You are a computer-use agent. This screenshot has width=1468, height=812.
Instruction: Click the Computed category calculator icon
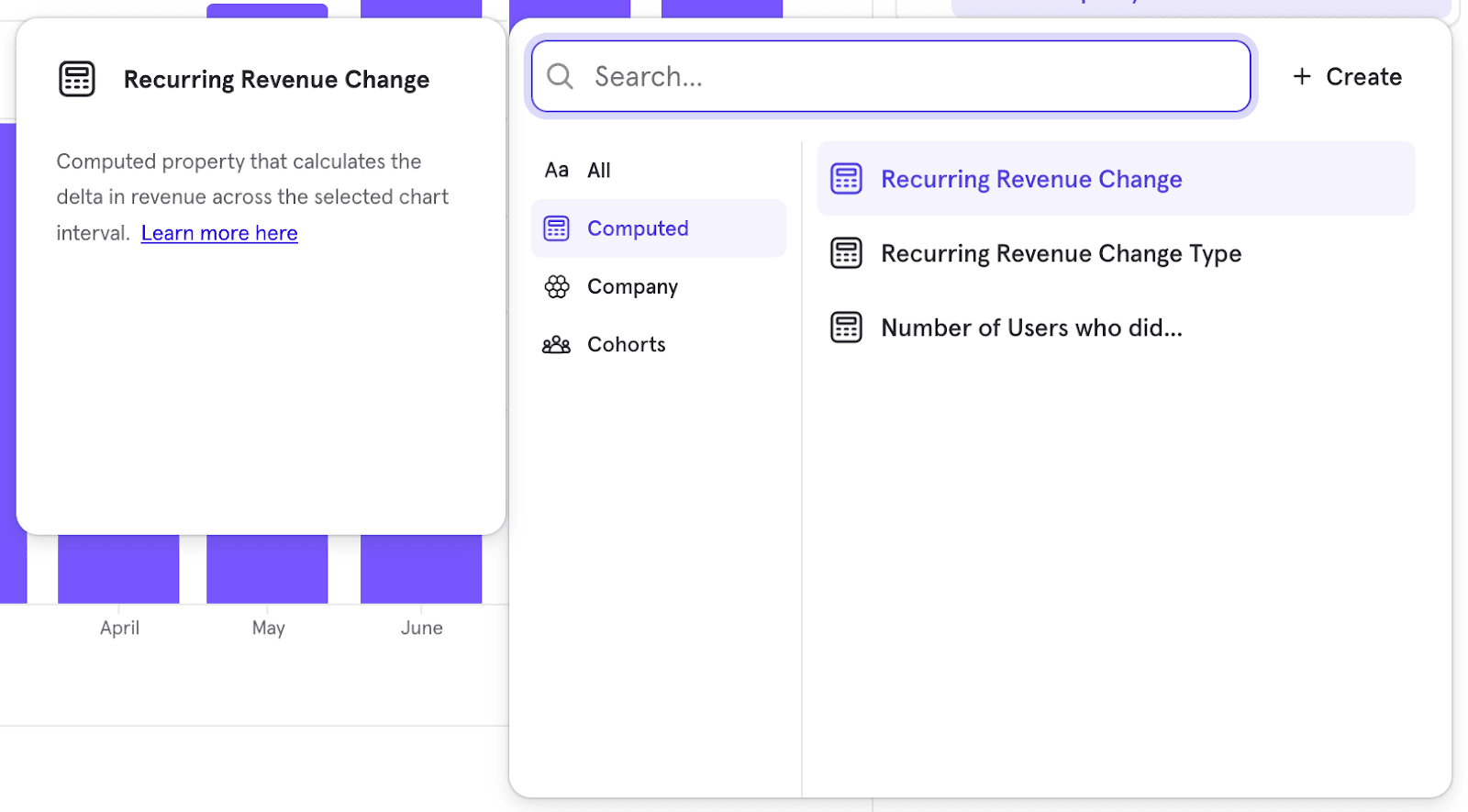(x=556, y=228)
